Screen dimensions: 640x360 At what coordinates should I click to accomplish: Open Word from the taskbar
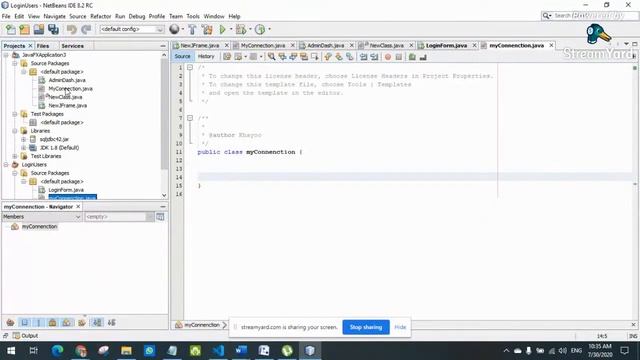point(241,351)
